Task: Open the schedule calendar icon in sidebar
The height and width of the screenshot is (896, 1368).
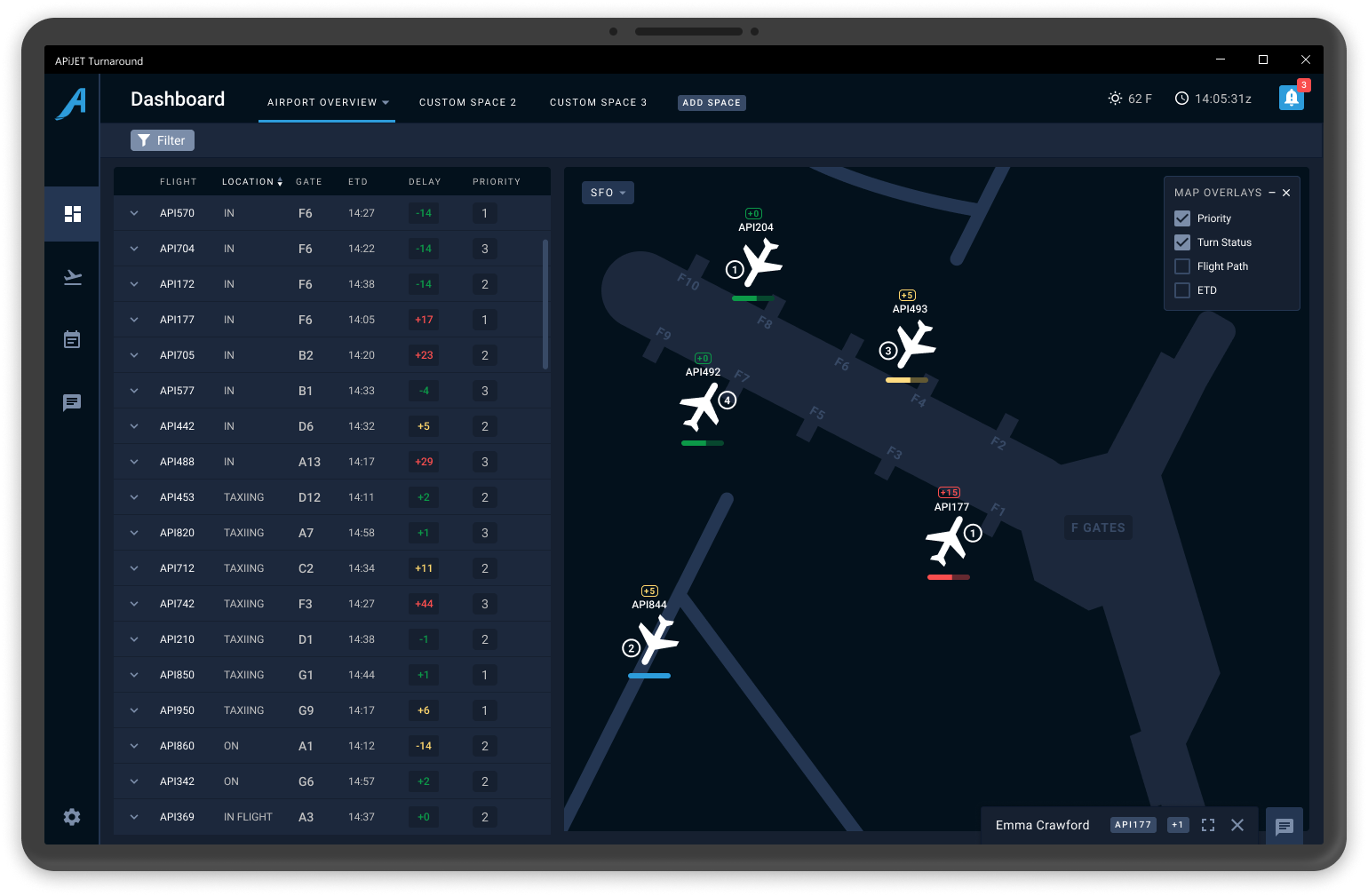Action: click(x=72, y=339)
